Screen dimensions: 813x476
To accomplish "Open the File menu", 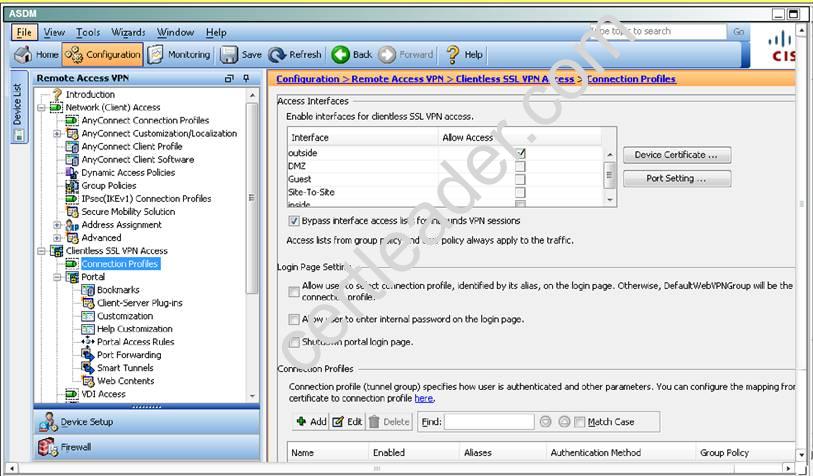I will pos(24,33).
